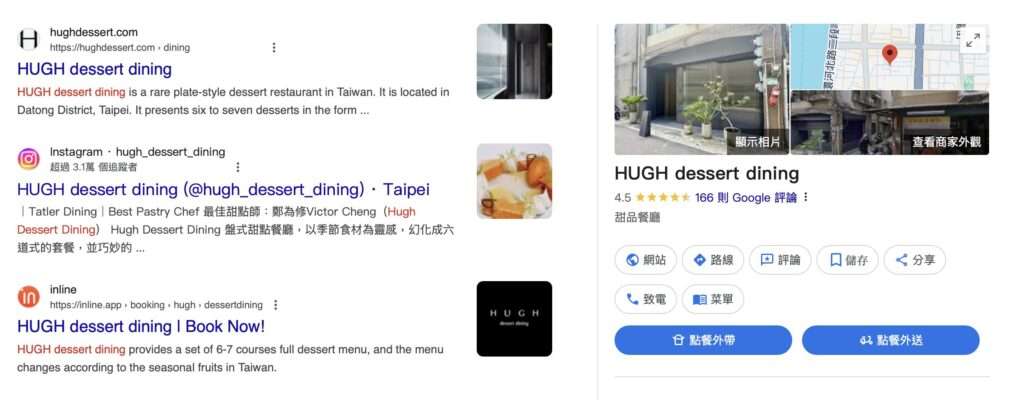
Task: Open more options for Instagram result
Action: [x=238, y=167]
